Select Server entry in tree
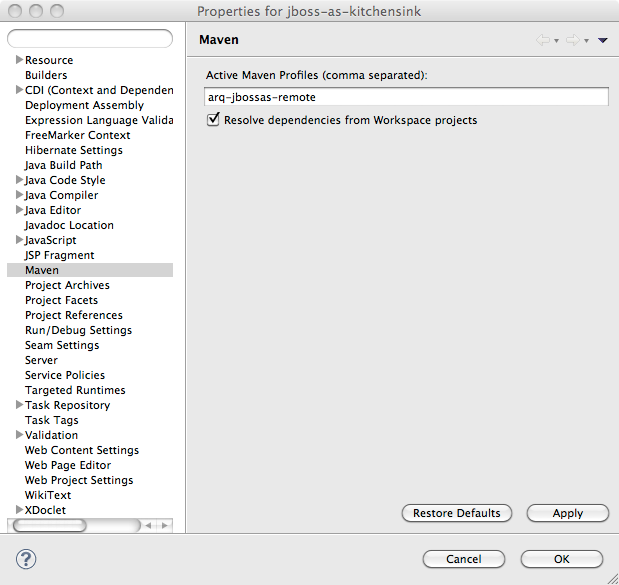Screen dimensions: 619x585 click(41, 360)
